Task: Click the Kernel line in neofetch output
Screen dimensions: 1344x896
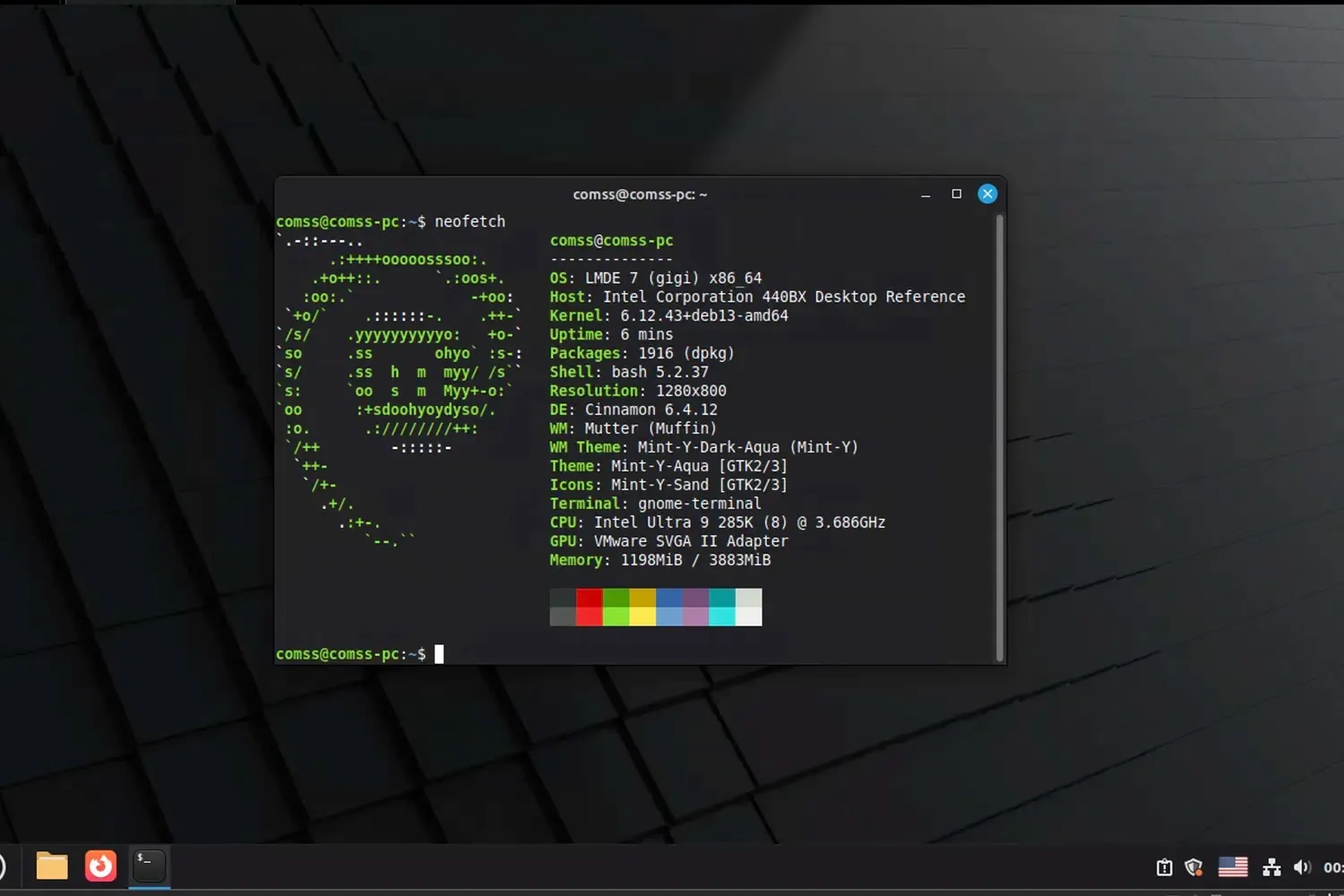Action: pos(668,315)
